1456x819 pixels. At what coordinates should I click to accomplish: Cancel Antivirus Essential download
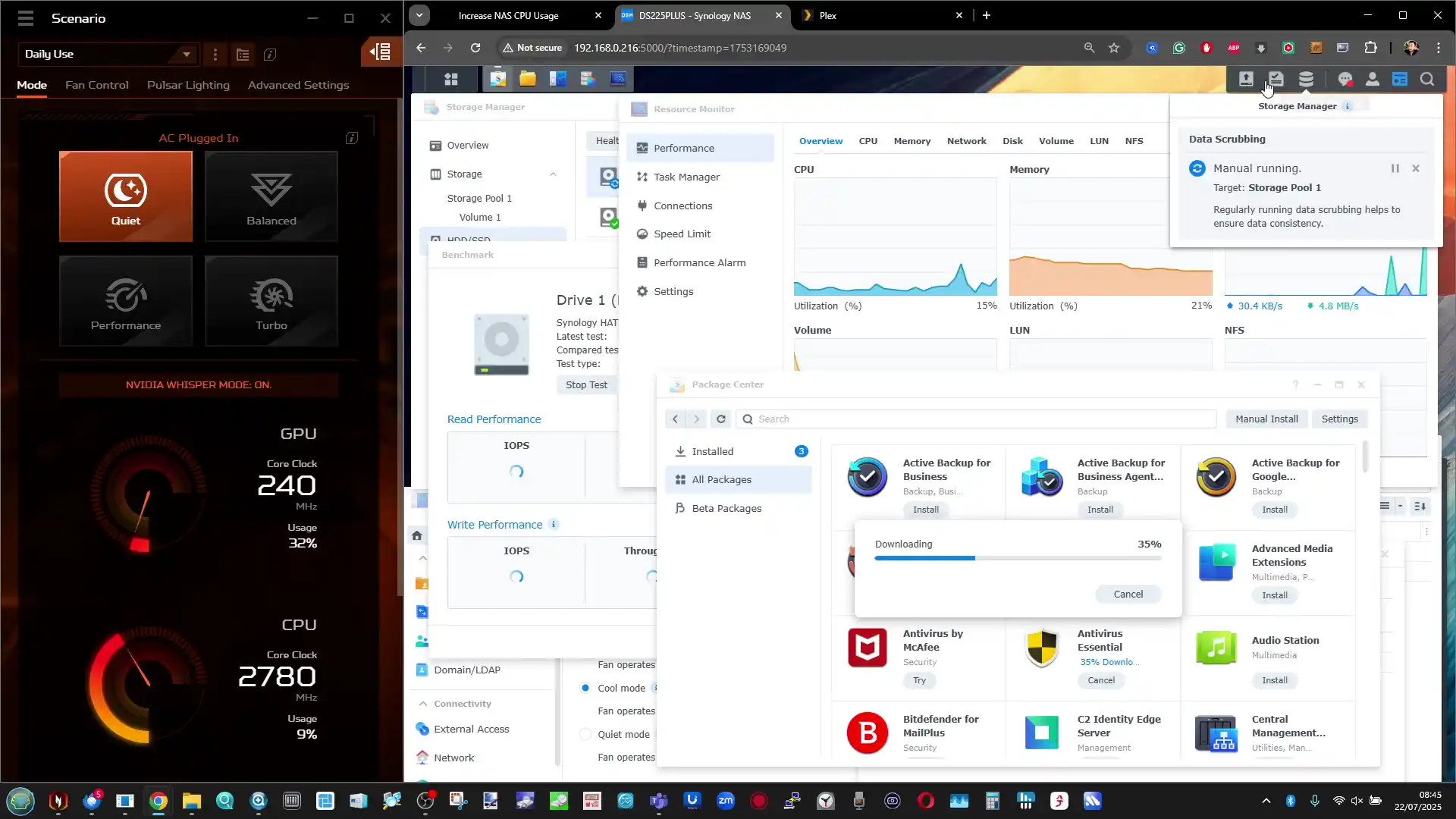(x=1101, y=680)
